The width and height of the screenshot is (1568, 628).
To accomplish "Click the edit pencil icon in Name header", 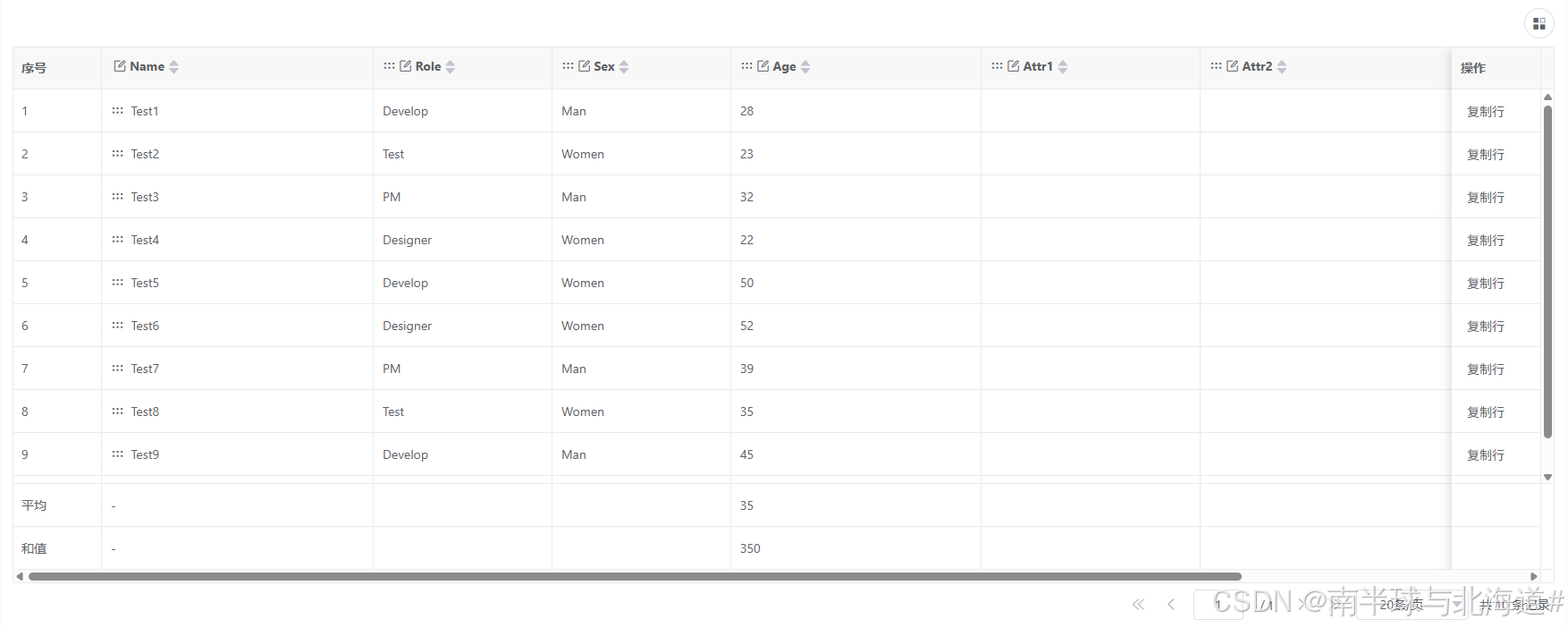I will click(121, 65).
